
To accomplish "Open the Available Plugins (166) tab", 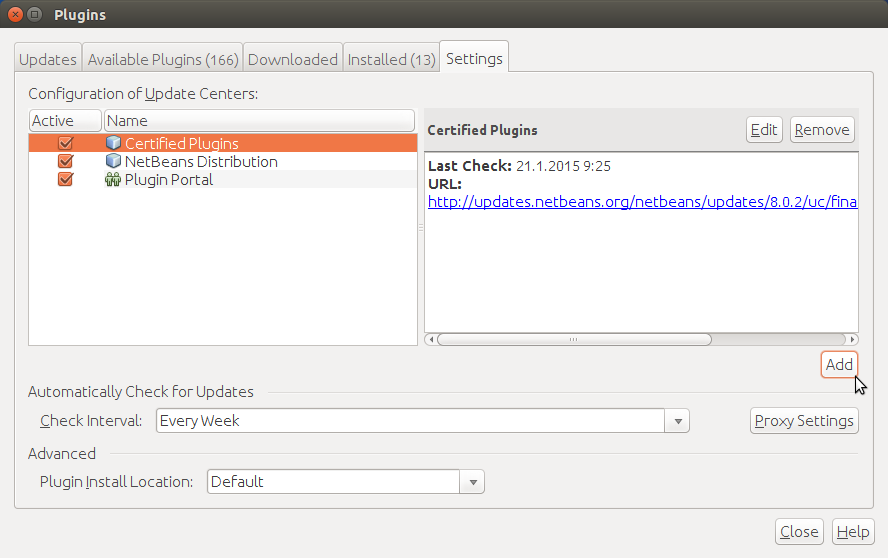I will (x=163, y=59).
